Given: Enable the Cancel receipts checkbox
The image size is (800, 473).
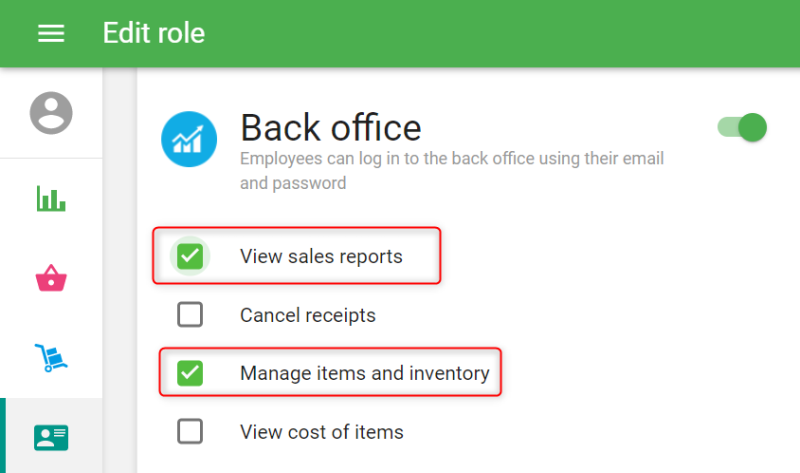Looking at the screenshot, I should (190, 315).
